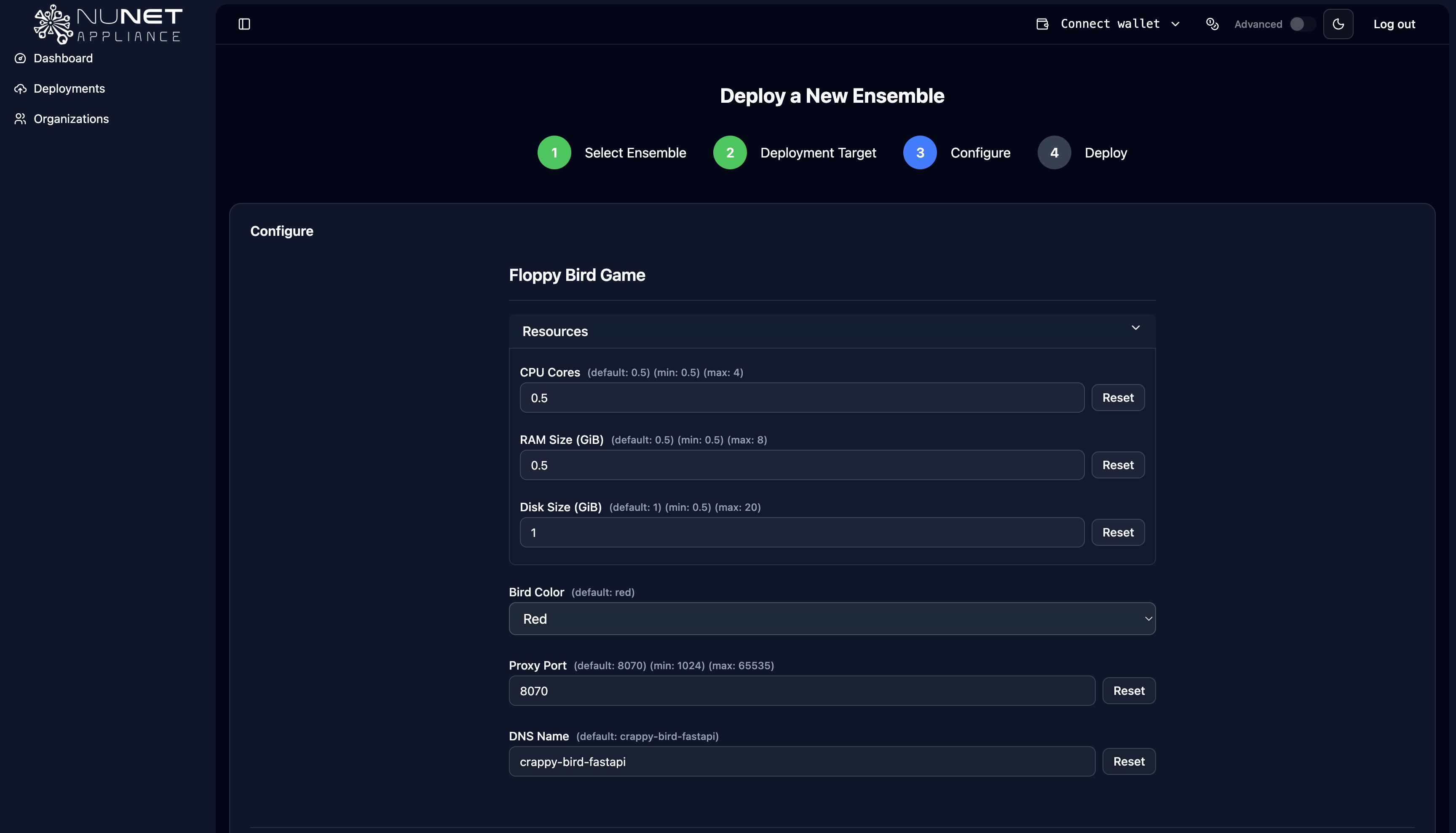Reset the CPU Cores value
The width and height of the screenshot is (1456, 833).
(x=1118, y=397)
